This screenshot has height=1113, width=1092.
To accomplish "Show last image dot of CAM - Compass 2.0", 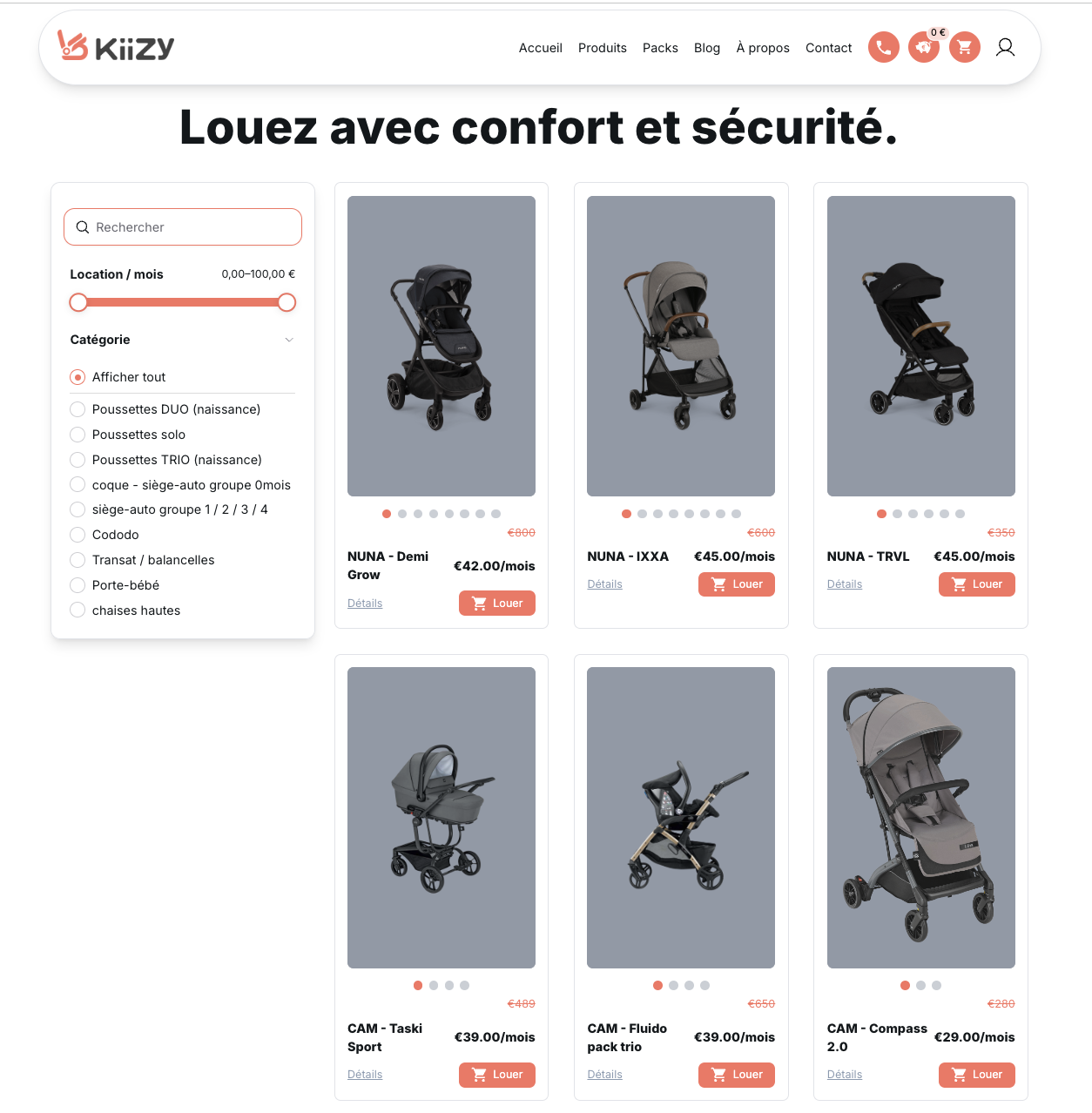I will [936, 986].
